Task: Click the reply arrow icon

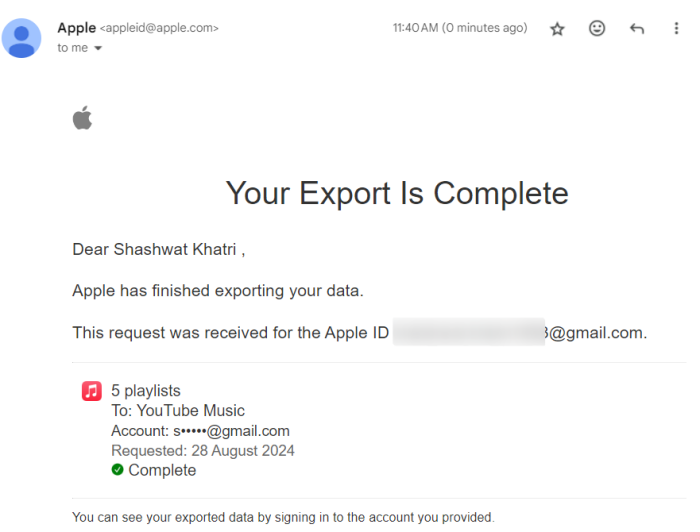Action: (637, 29)
